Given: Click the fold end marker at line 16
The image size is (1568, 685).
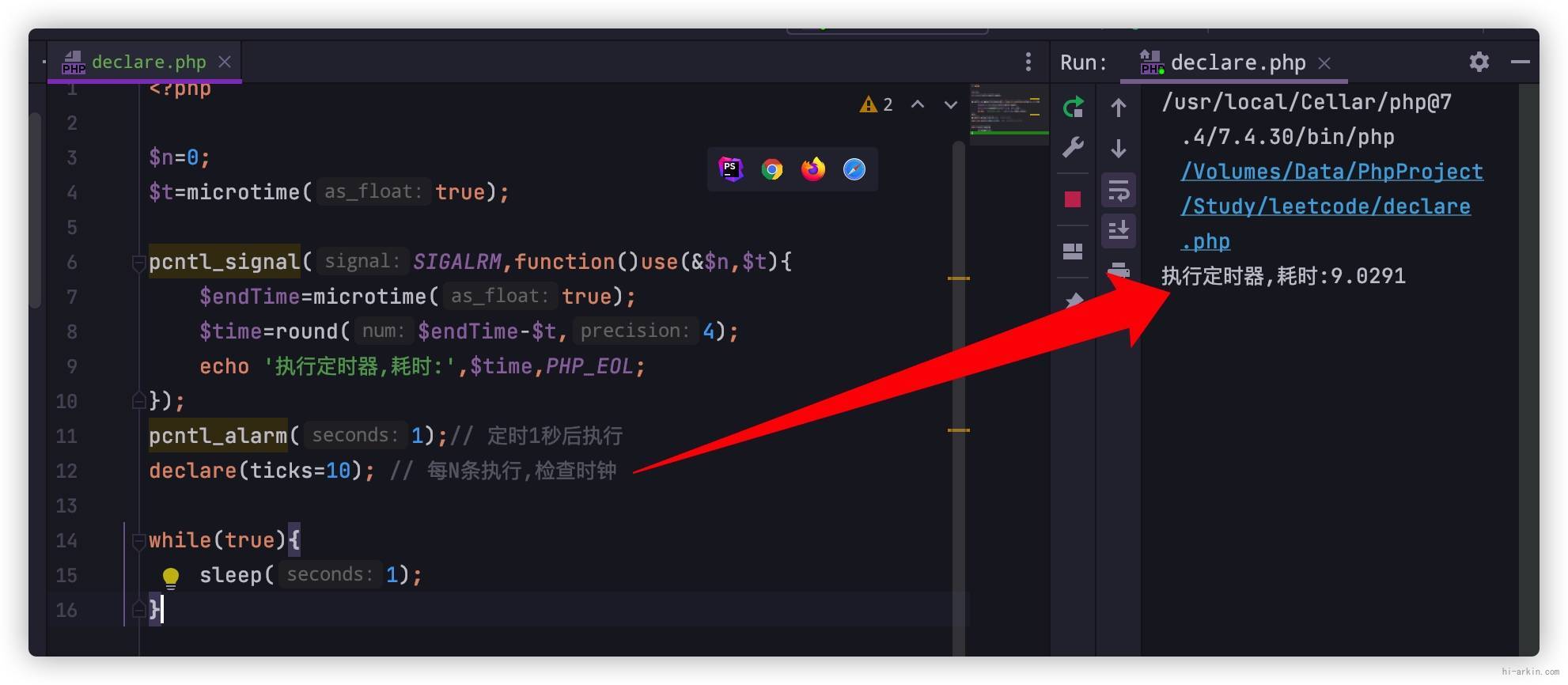Looking at the screenshot, I should [x=138, y=610].
